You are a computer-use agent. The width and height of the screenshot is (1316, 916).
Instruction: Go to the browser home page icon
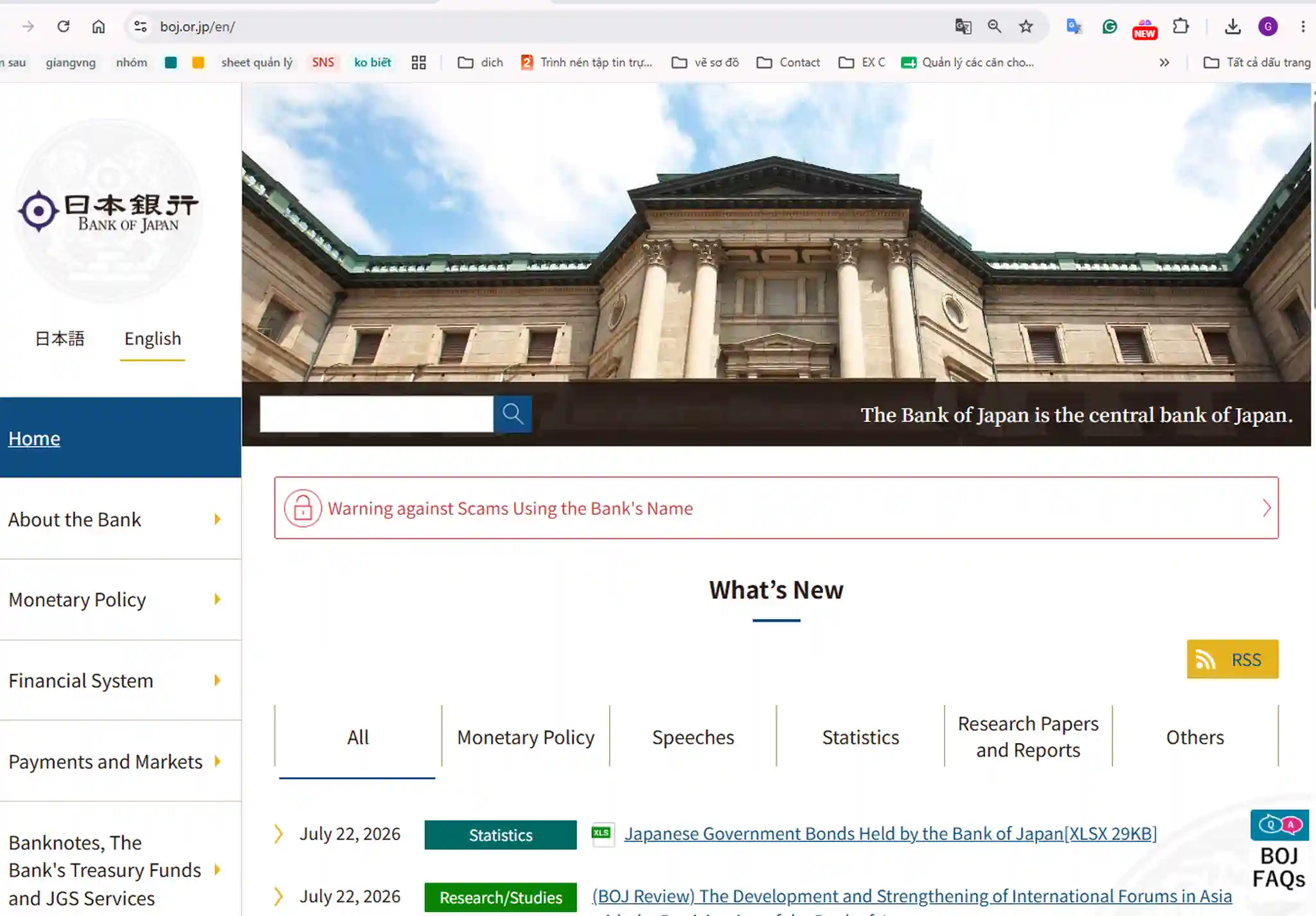click(x=98, y=26)
